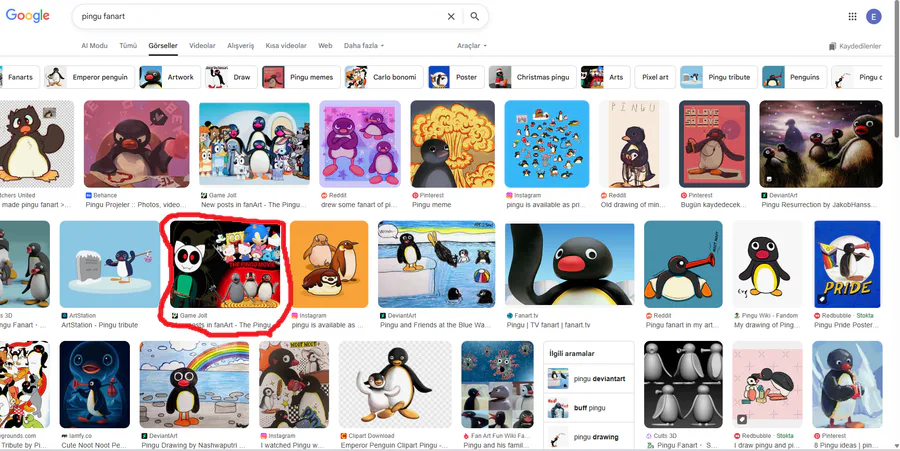The height and width of the screenshot is (451, 900).
Task: Open the Fanart.tv Pingu closeup image
Action: [569, 264]
